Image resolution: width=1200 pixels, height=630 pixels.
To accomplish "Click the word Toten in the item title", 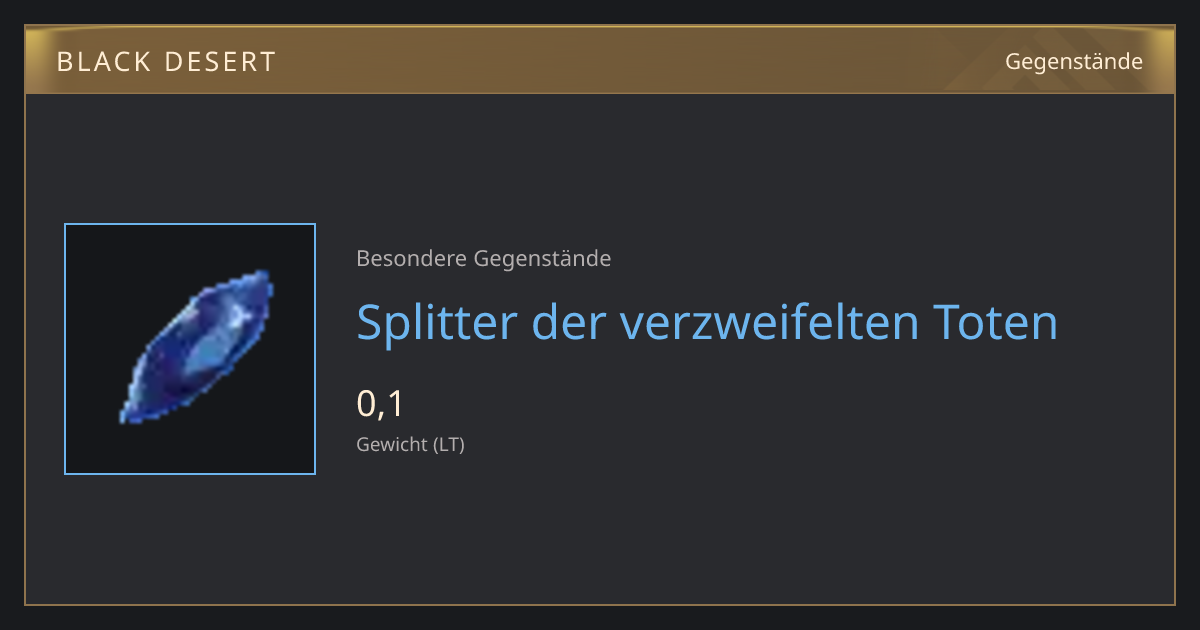I will [x=994, y=323].
